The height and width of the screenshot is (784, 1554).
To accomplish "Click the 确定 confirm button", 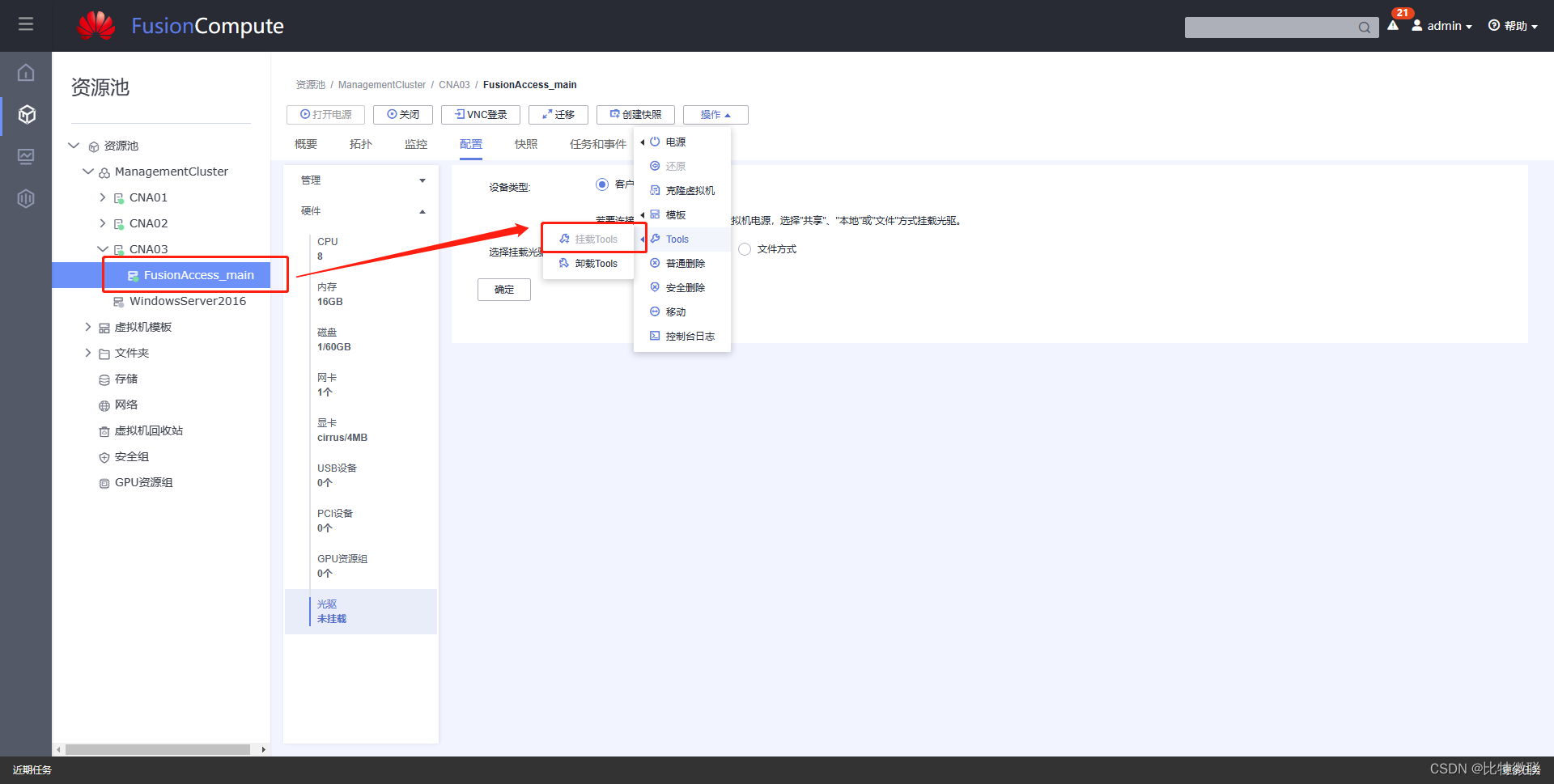I will tap(503, 289).
